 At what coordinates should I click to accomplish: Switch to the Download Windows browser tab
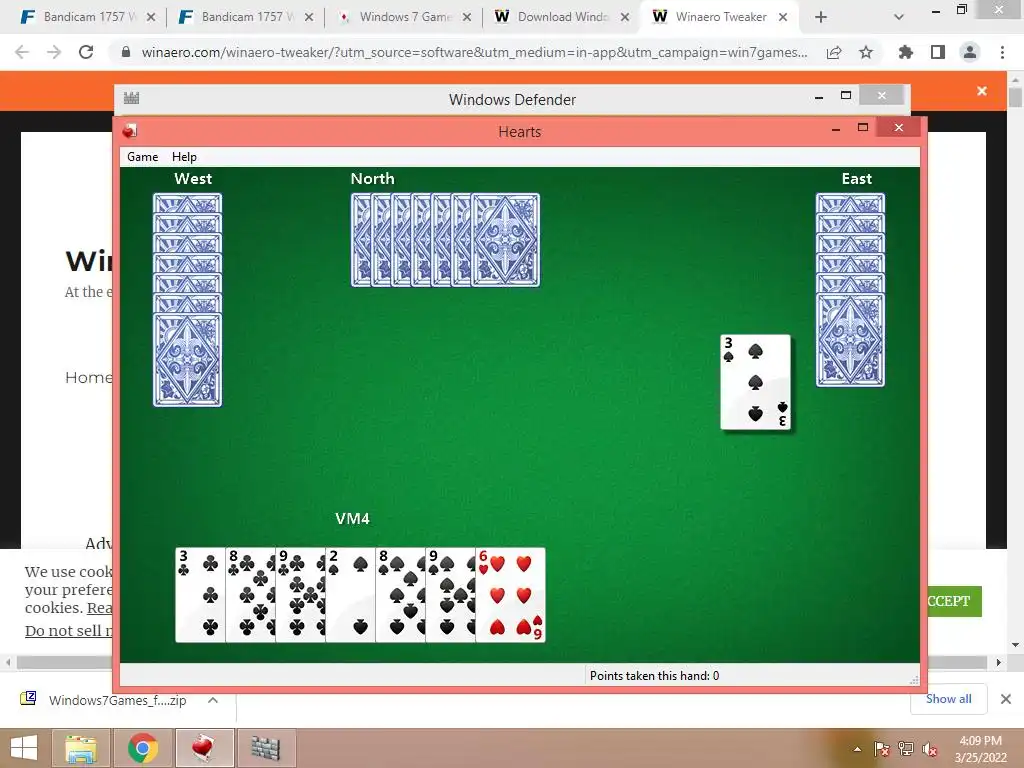pos(563,17)
